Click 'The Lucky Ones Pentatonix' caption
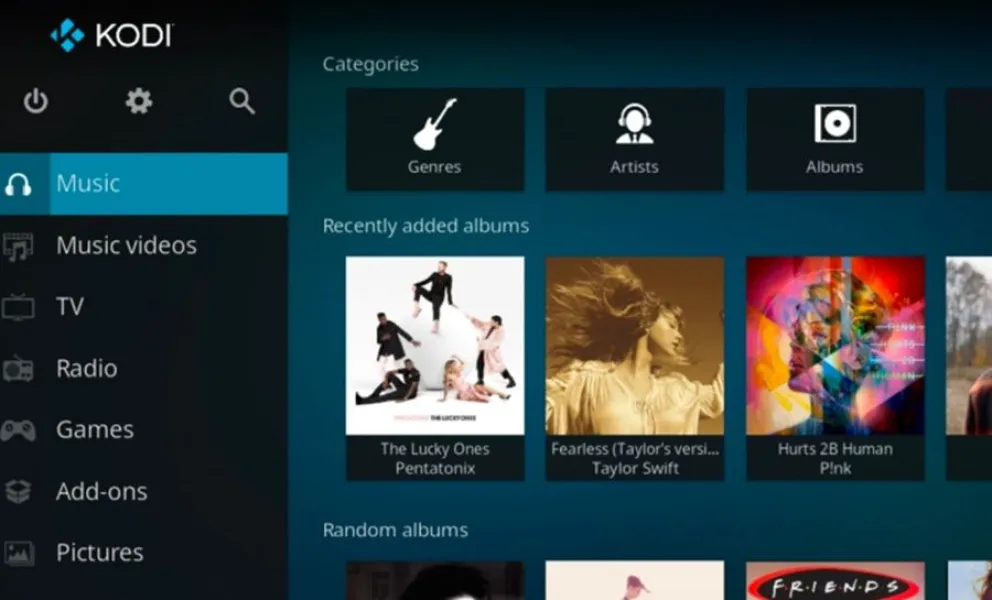 435,458
